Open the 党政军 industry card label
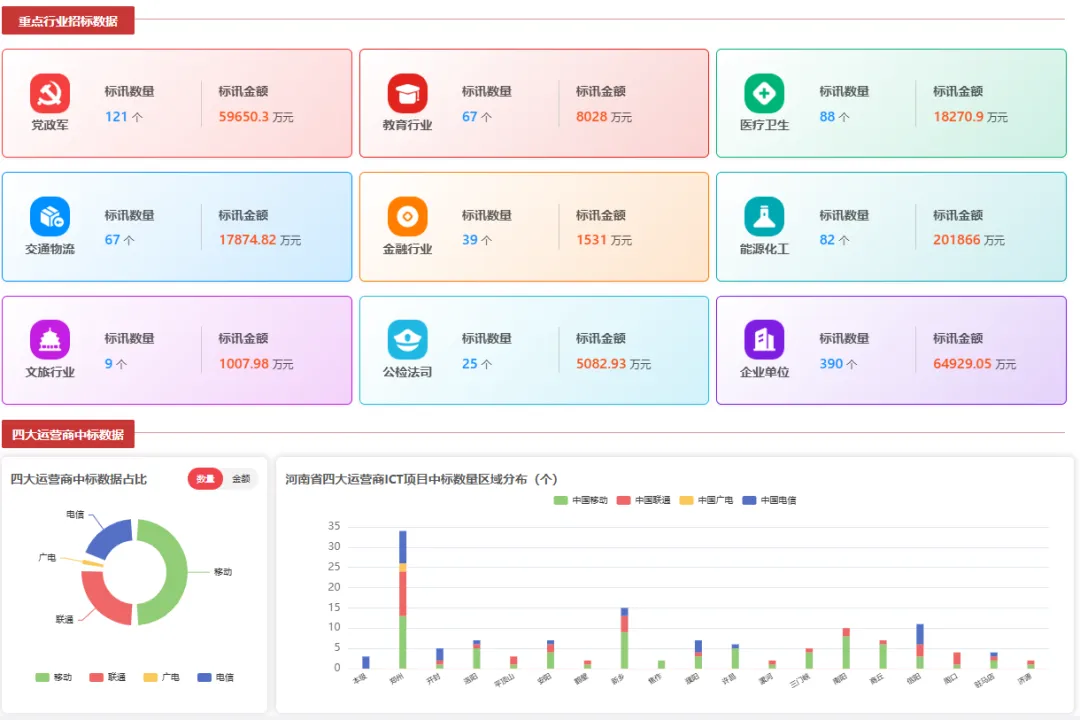 [50, 125]
